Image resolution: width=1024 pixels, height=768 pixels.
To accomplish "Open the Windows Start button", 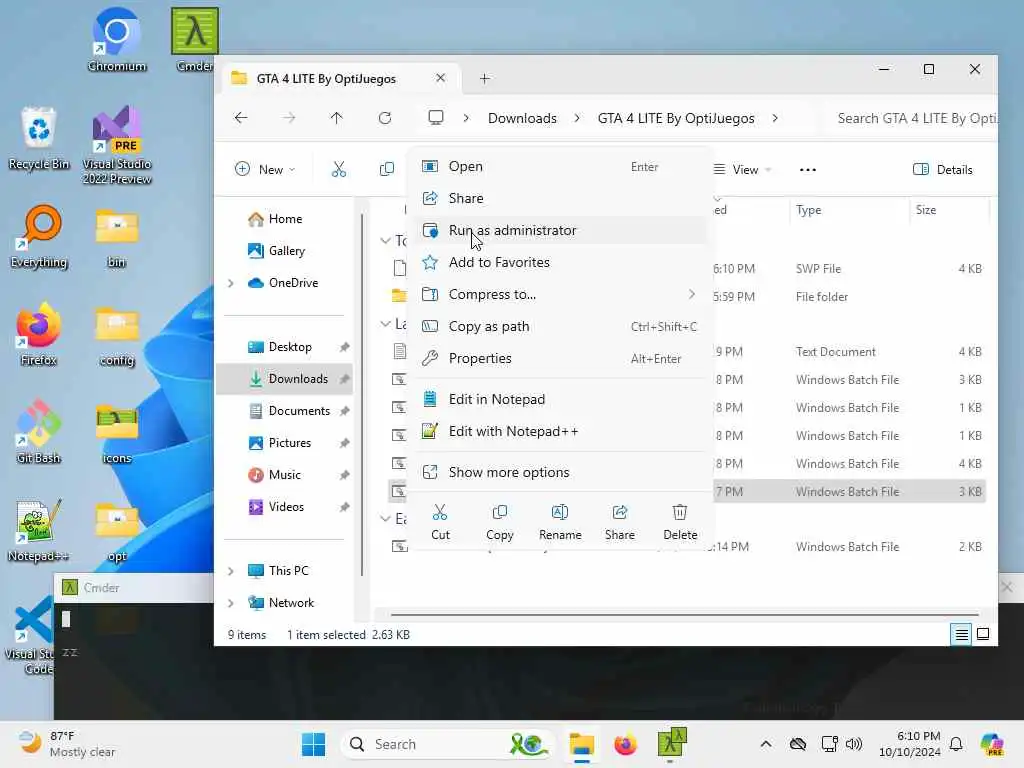I will tap(313, 744).
